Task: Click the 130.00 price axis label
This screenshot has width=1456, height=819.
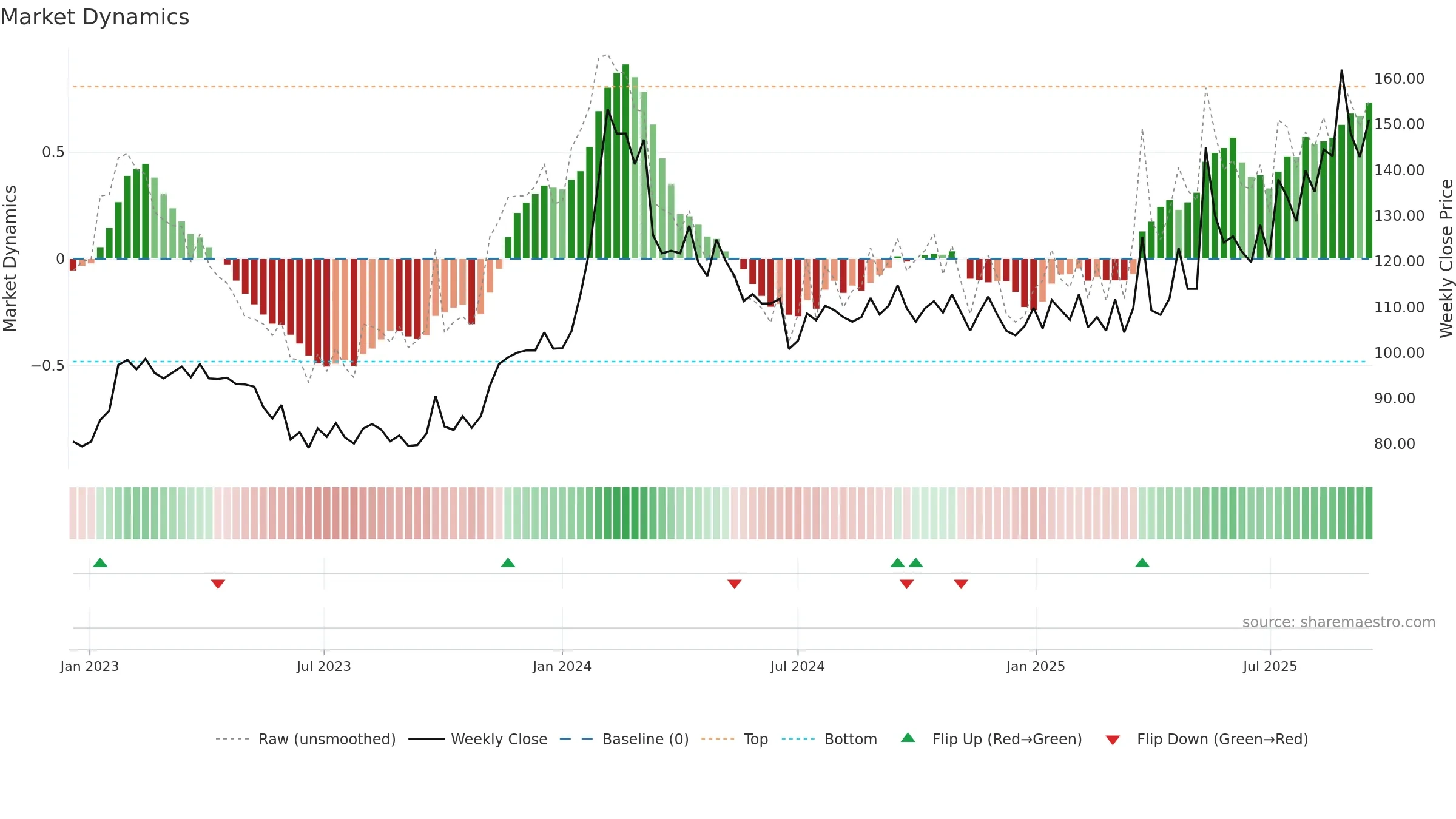Action: [1399, 215]
